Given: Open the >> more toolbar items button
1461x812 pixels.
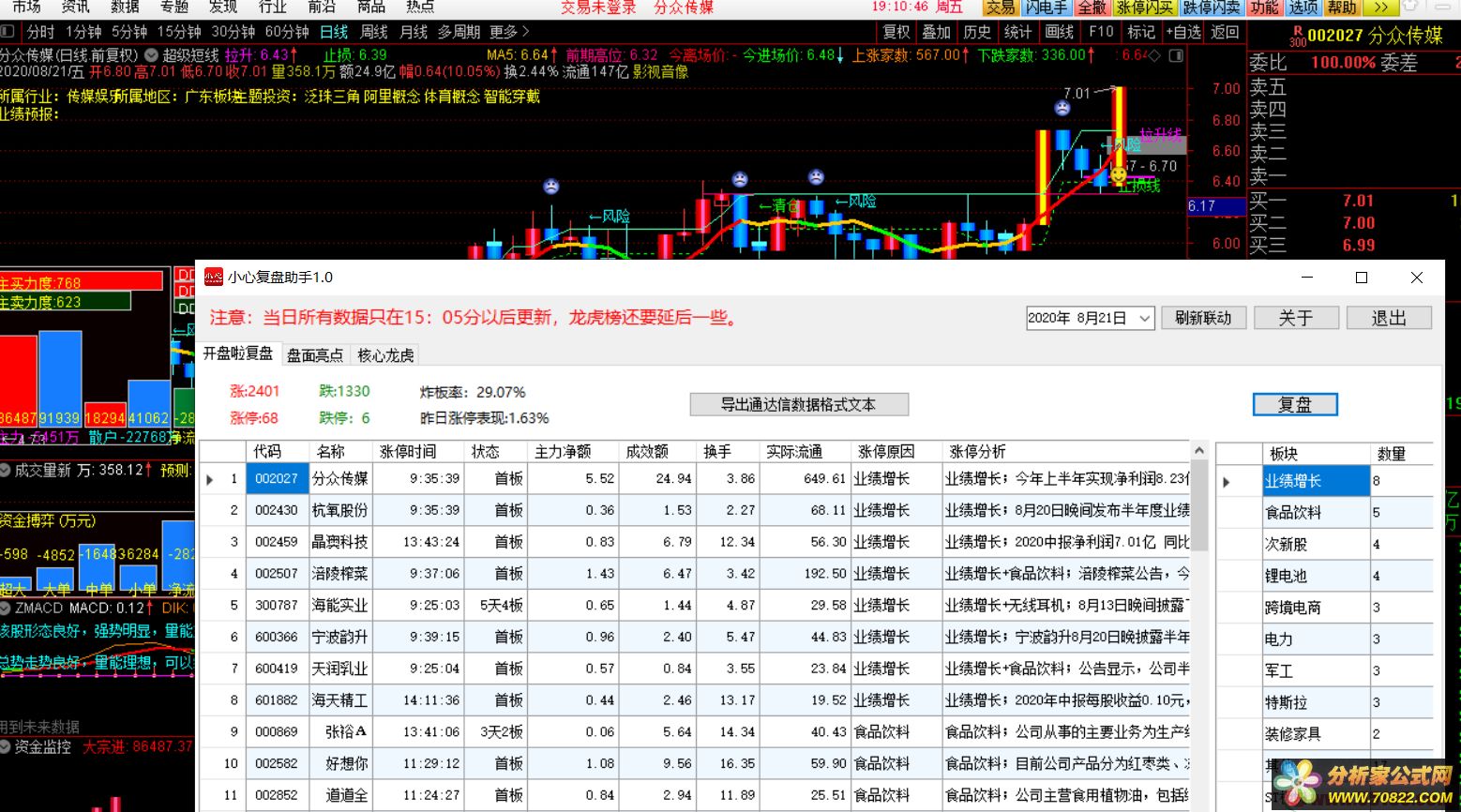Looking at the screenshot, I should (x=1380, y=8).
